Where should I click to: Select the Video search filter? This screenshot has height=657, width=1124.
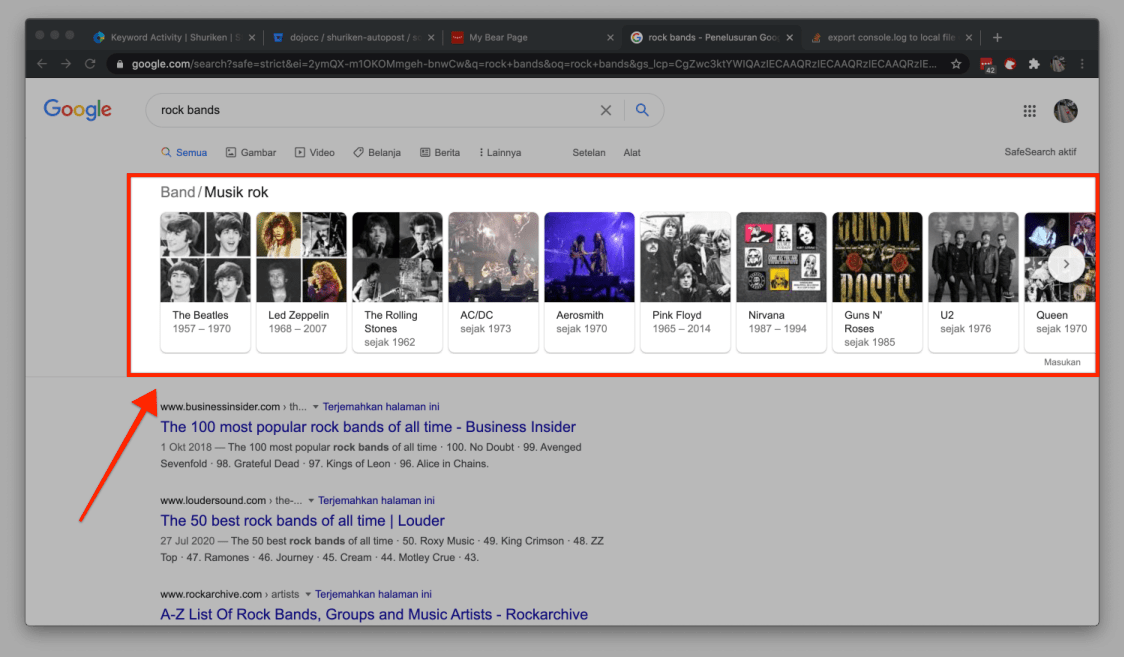(x=315, y=153)
